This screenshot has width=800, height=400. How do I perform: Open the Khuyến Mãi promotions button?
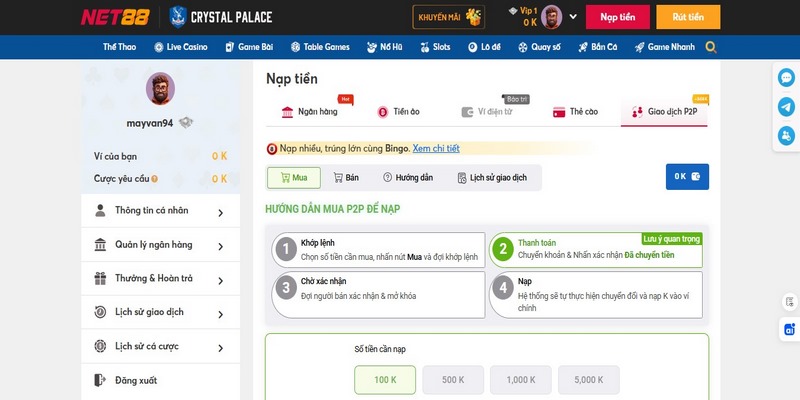[448, 17]
